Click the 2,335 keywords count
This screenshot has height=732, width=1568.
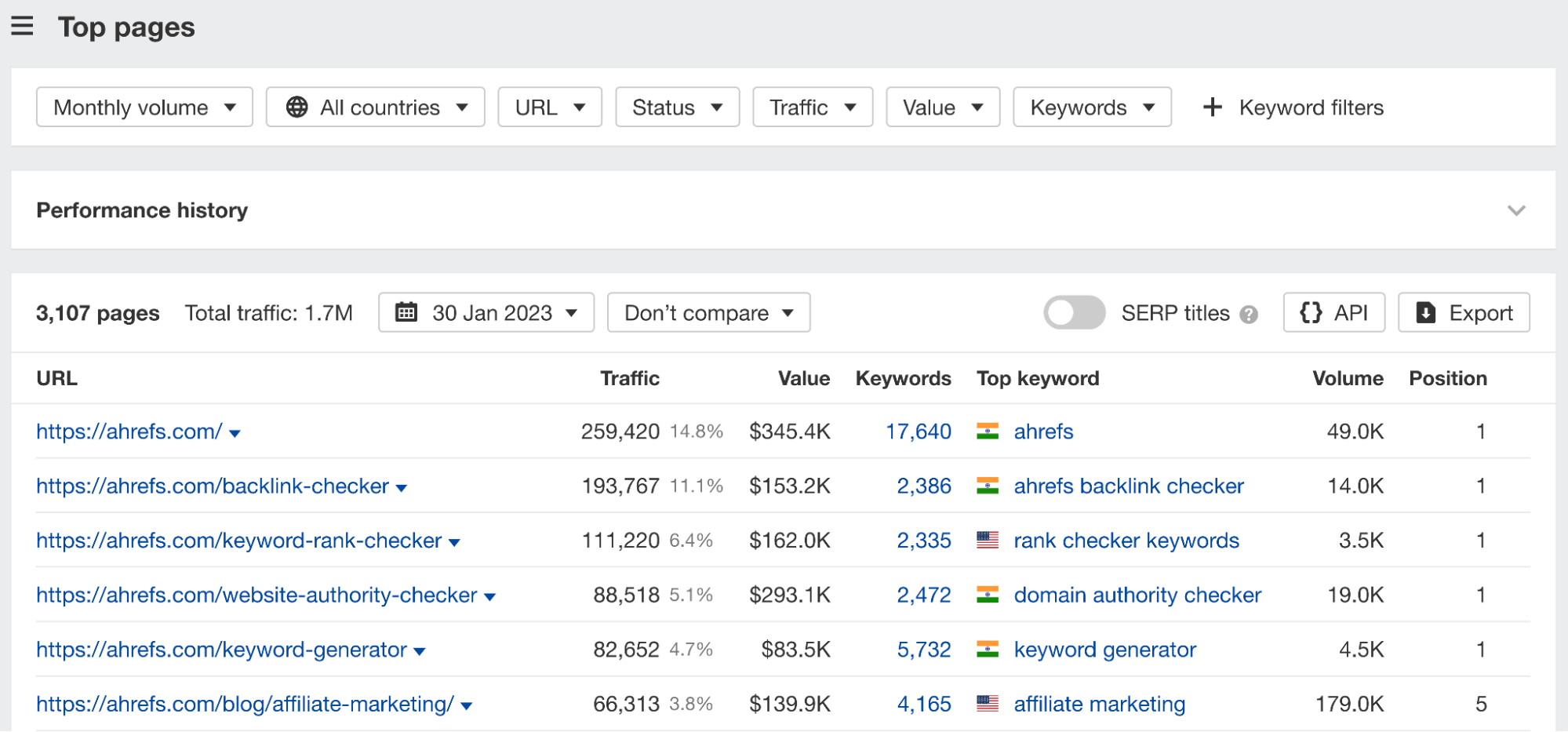point(924,541)
